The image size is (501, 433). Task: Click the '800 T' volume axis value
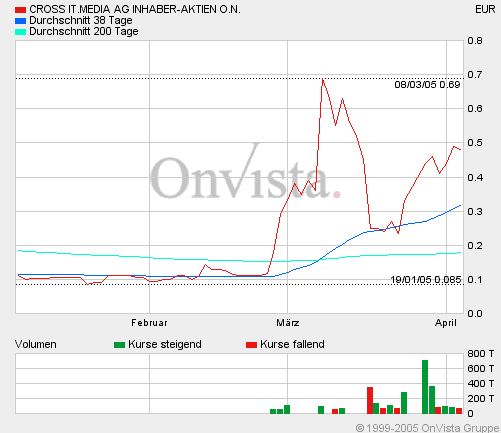tap(481, 353)
